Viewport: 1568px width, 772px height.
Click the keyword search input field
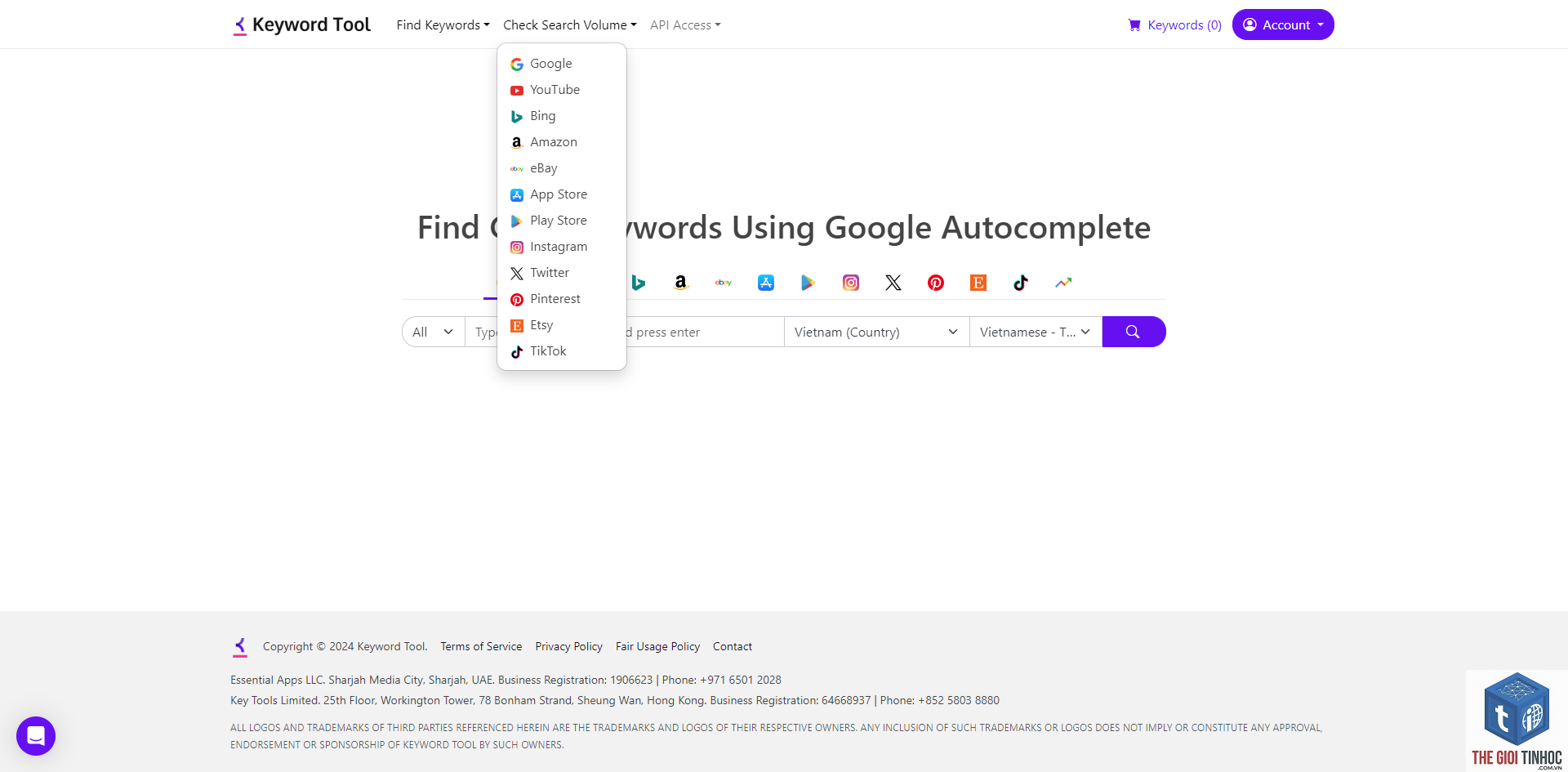625,332
